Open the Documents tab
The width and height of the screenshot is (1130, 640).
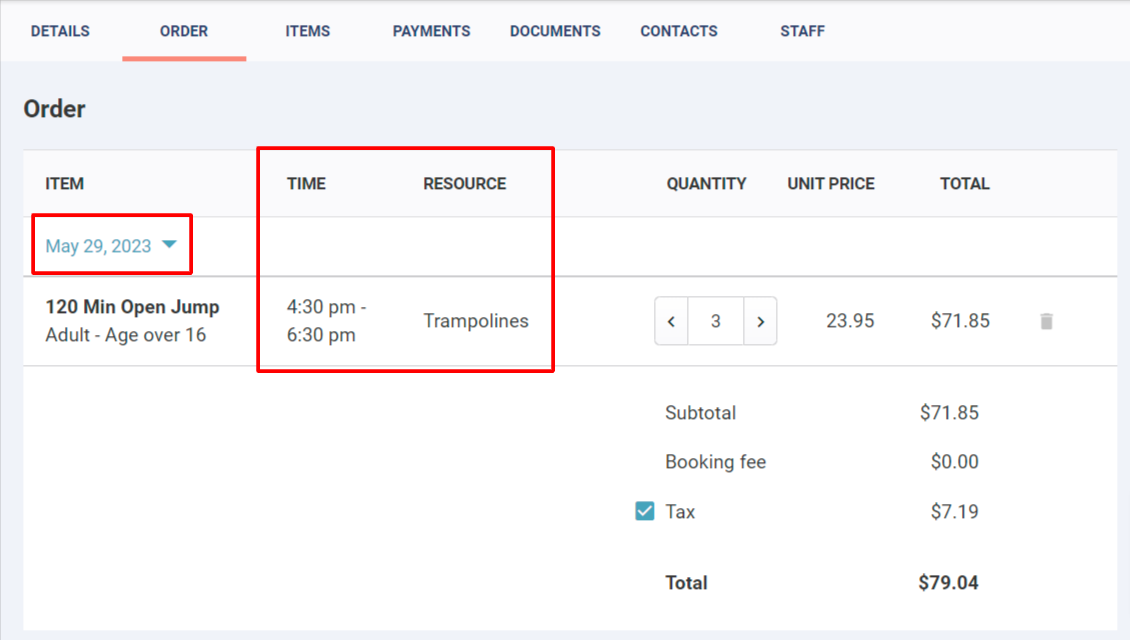coord(555,31)
